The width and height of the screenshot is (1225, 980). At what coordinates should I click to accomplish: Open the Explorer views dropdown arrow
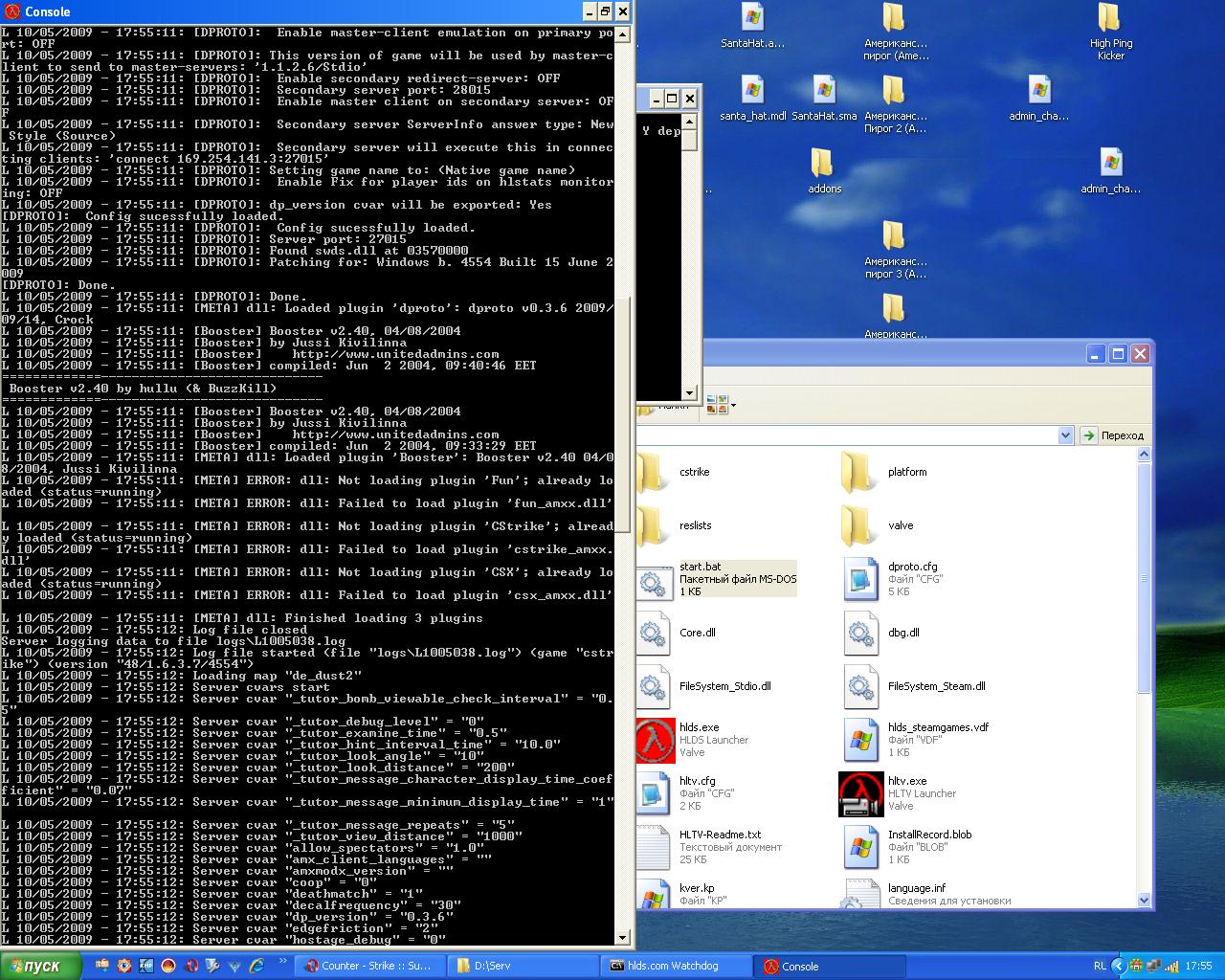pyautogui.click(x=733, y=406)
